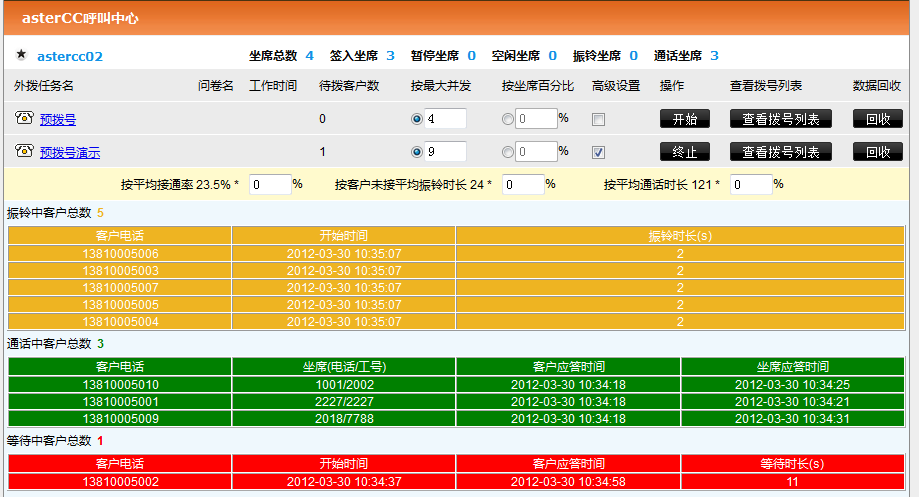Select max concurrency radio for 预拨号
Image resolution: width=919 pixels, height=497 pixels.
[x=417, y=119]
